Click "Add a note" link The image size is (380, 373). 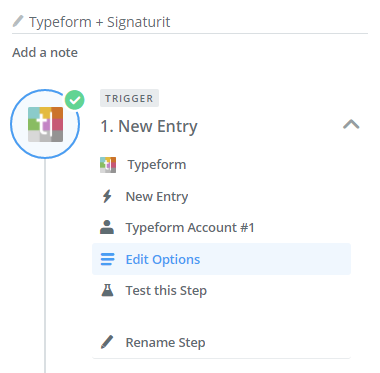45,52
